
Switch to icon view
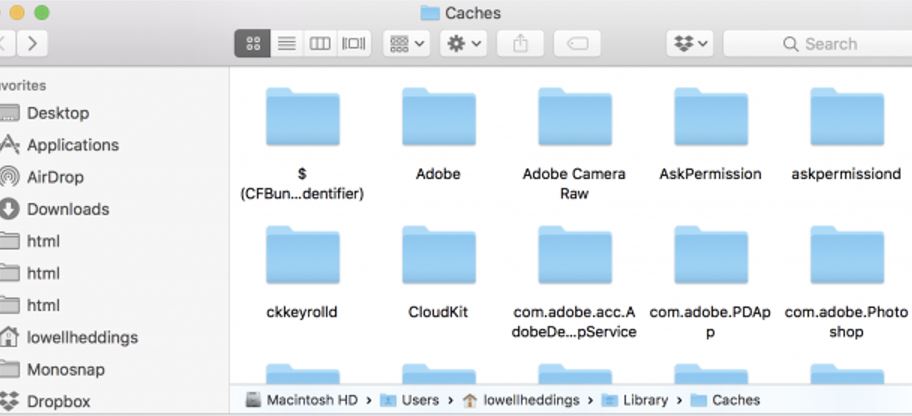click(x=252, y=44)
